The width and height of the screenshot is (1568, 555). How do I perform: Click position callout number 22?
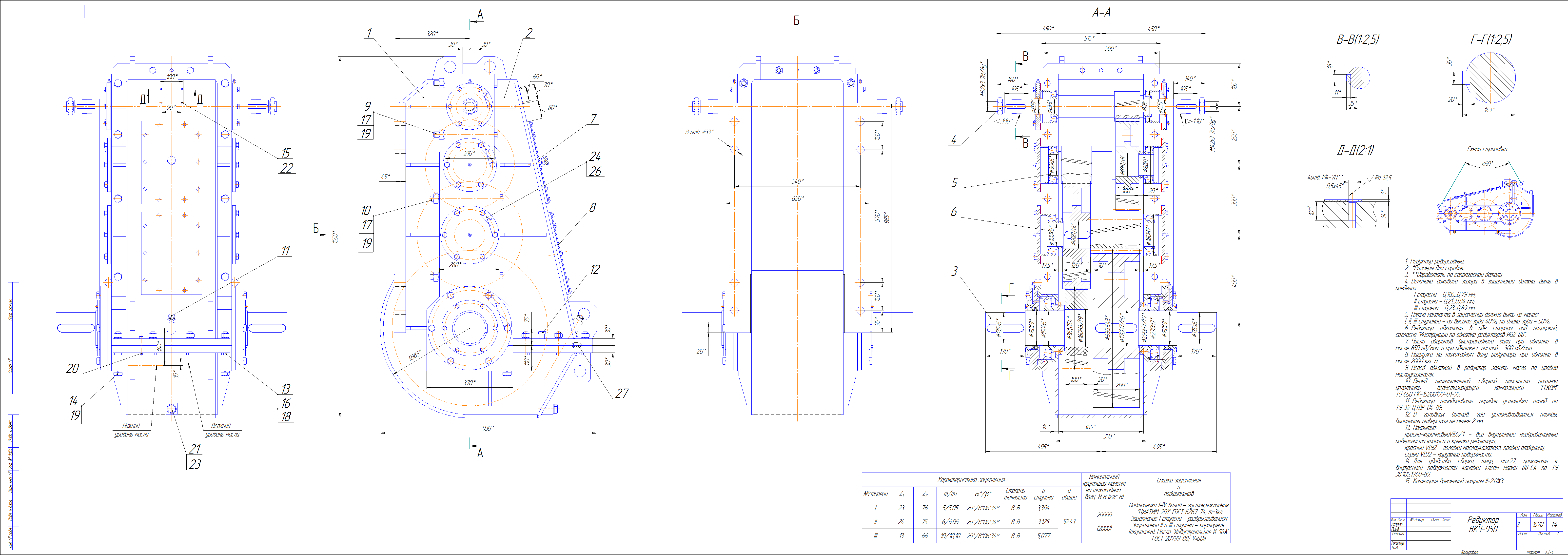[286, 168]
